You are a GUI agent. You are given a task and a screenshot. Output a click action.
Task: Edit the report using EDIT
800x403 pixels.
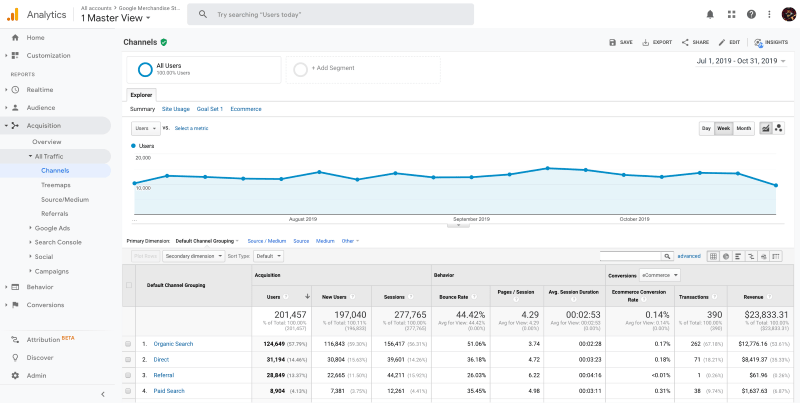pos(729,42)
